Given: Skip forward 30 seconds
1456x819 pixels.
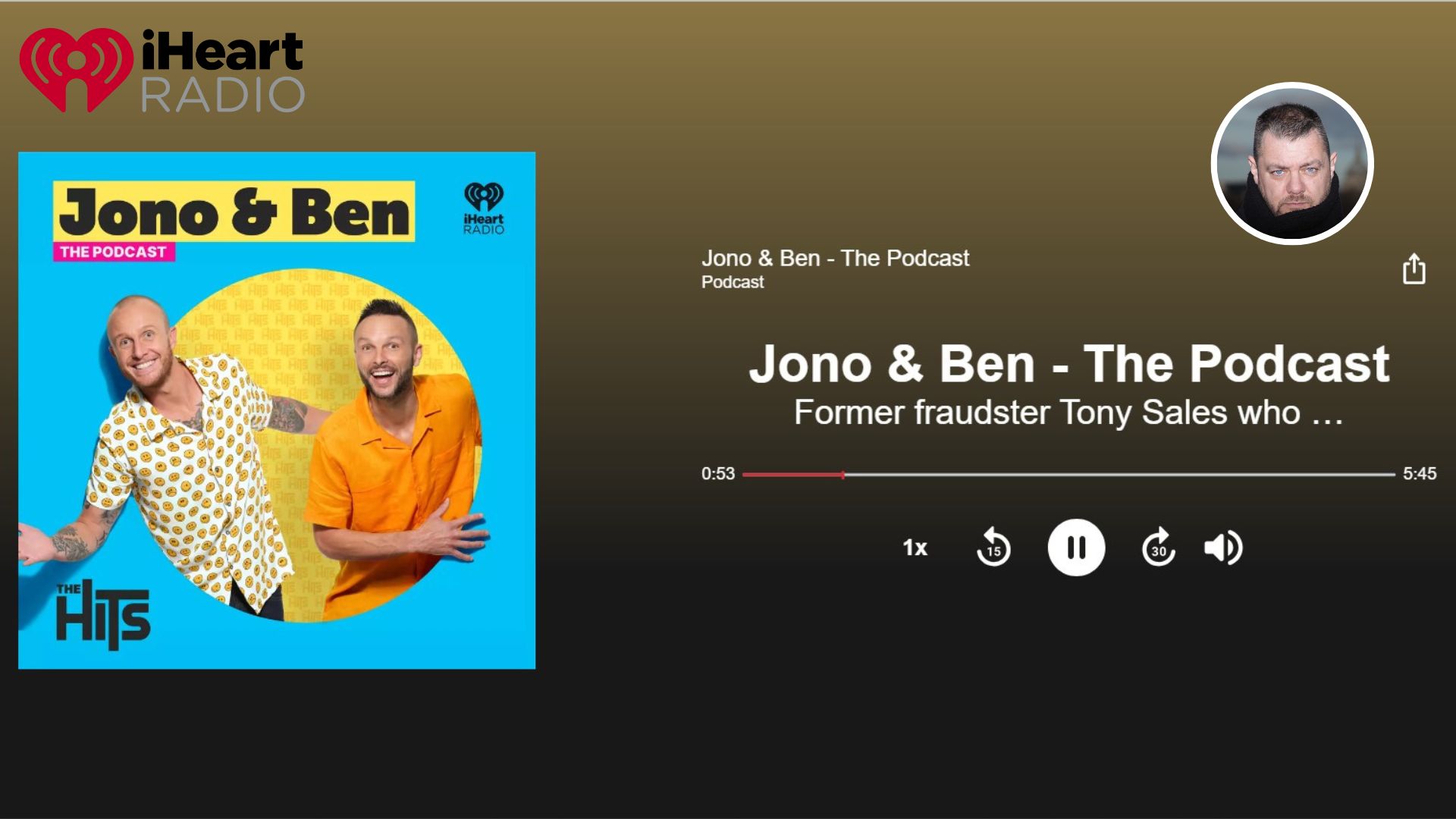Looking at the screenshot, I should click(x=1159, y=548).
